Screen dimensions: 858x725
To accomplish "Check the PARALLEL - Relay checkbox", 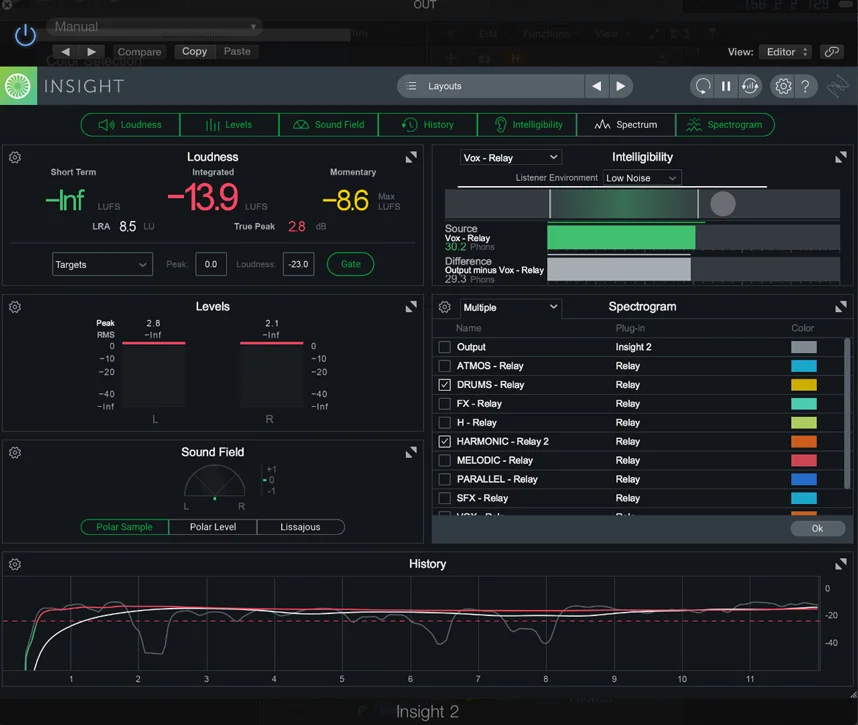I will 444,479.
